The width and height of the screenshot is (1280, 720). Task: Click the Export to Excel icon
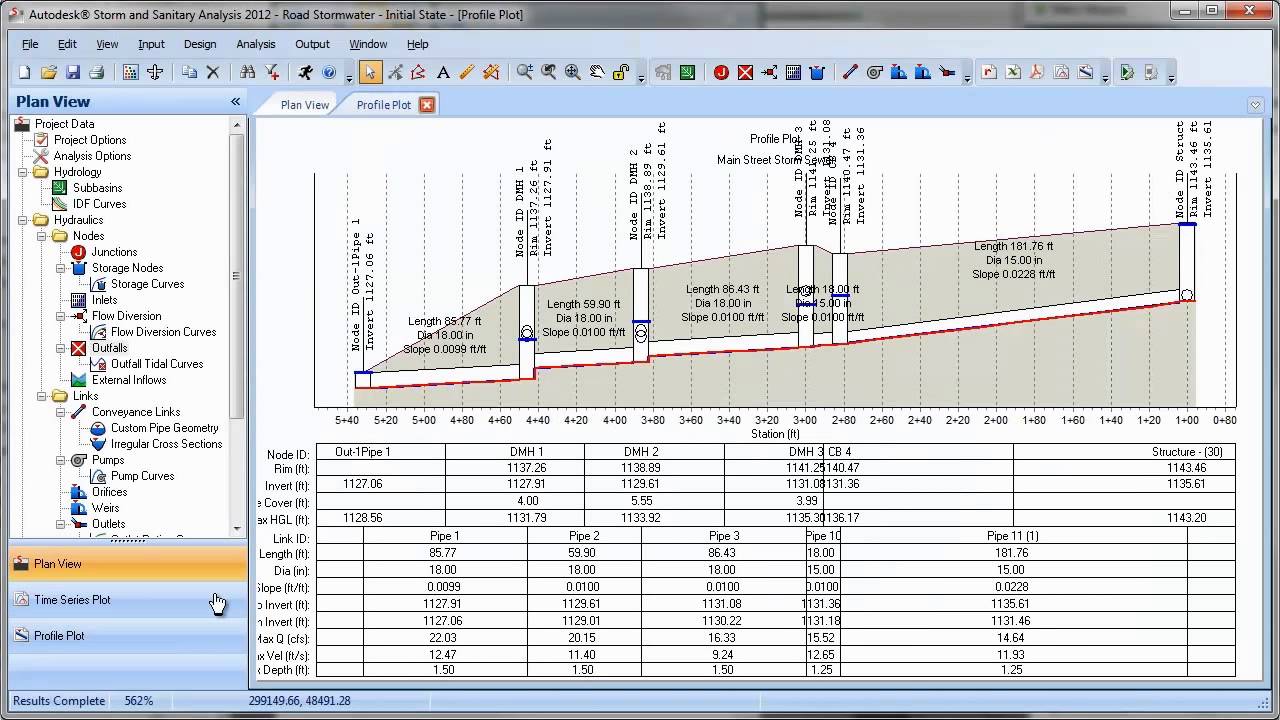click(x=1013, y=72)
